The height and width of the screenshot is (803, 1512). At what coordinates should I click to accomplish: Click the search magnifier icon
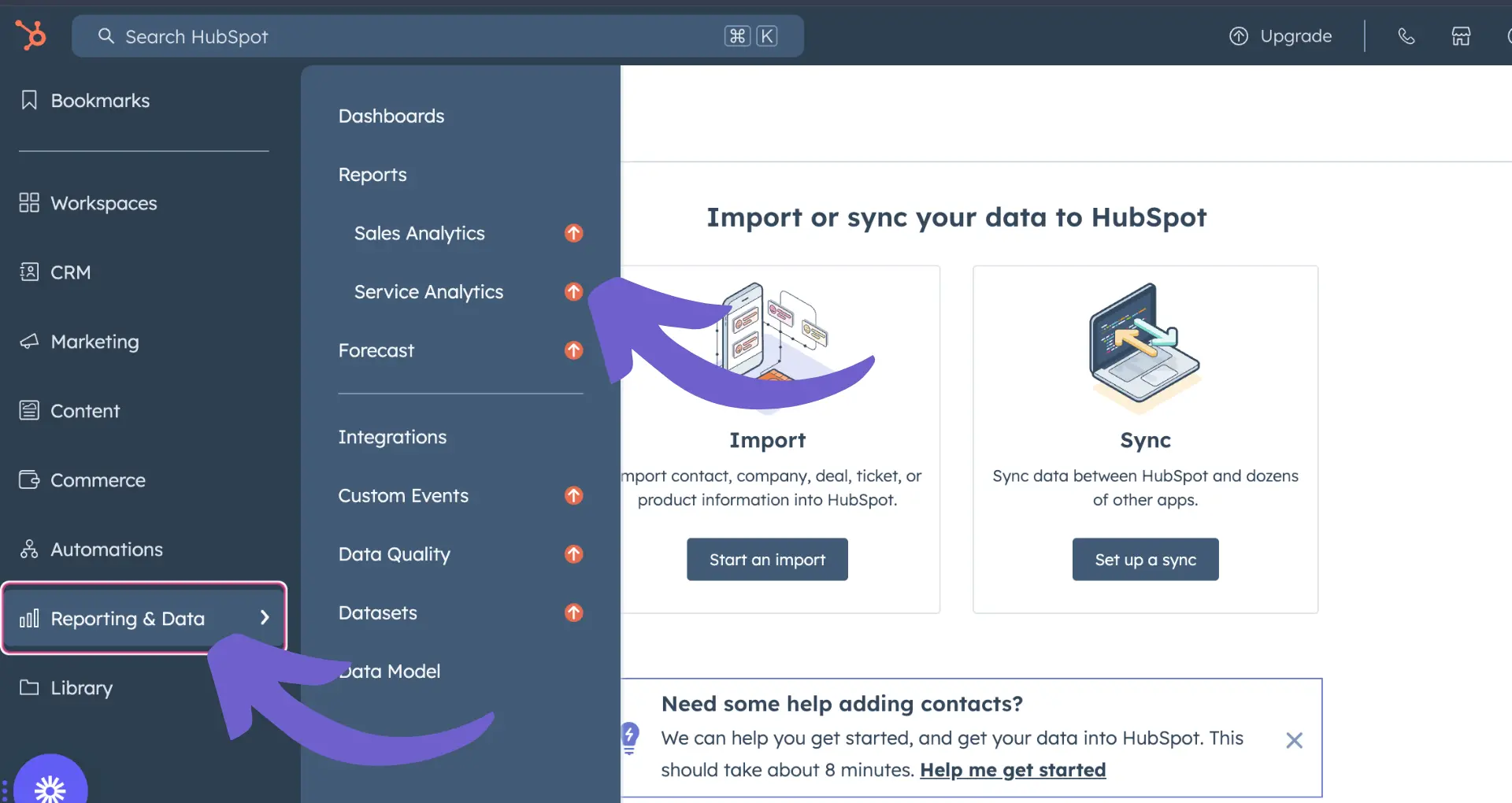point(106,36)
